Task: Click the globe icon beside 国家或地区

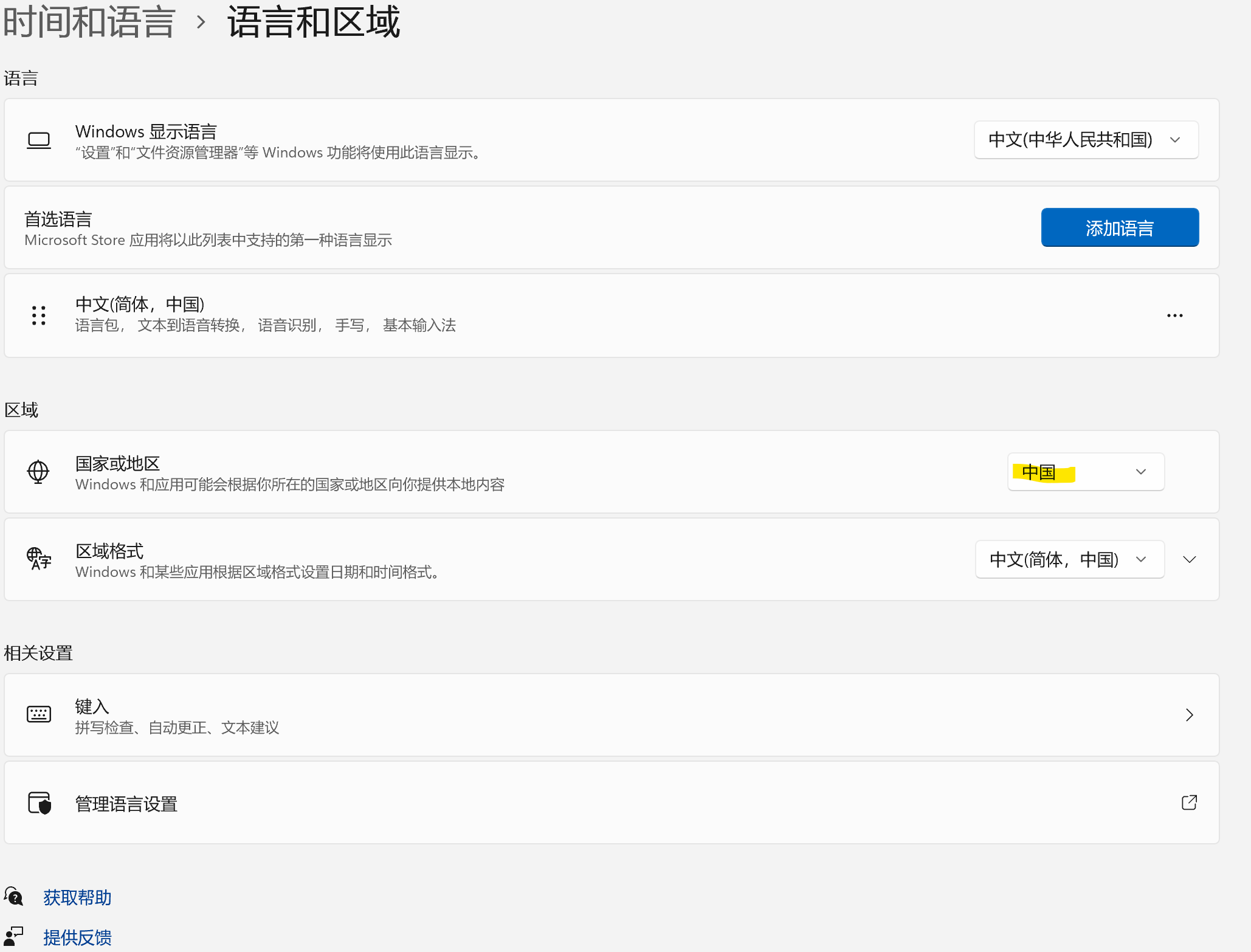Action: pos(38,472)
